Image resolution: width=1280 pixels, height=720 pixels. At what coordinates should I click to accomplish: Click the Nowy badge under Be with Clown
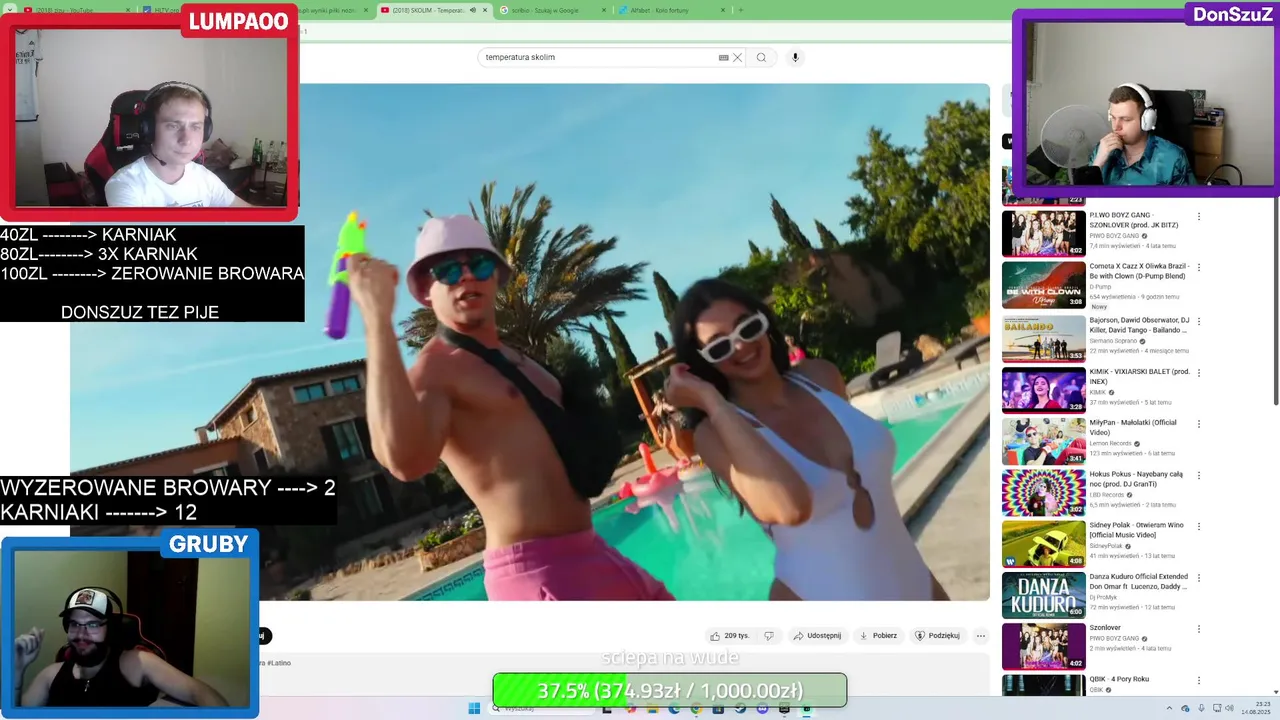[1099, 307]
